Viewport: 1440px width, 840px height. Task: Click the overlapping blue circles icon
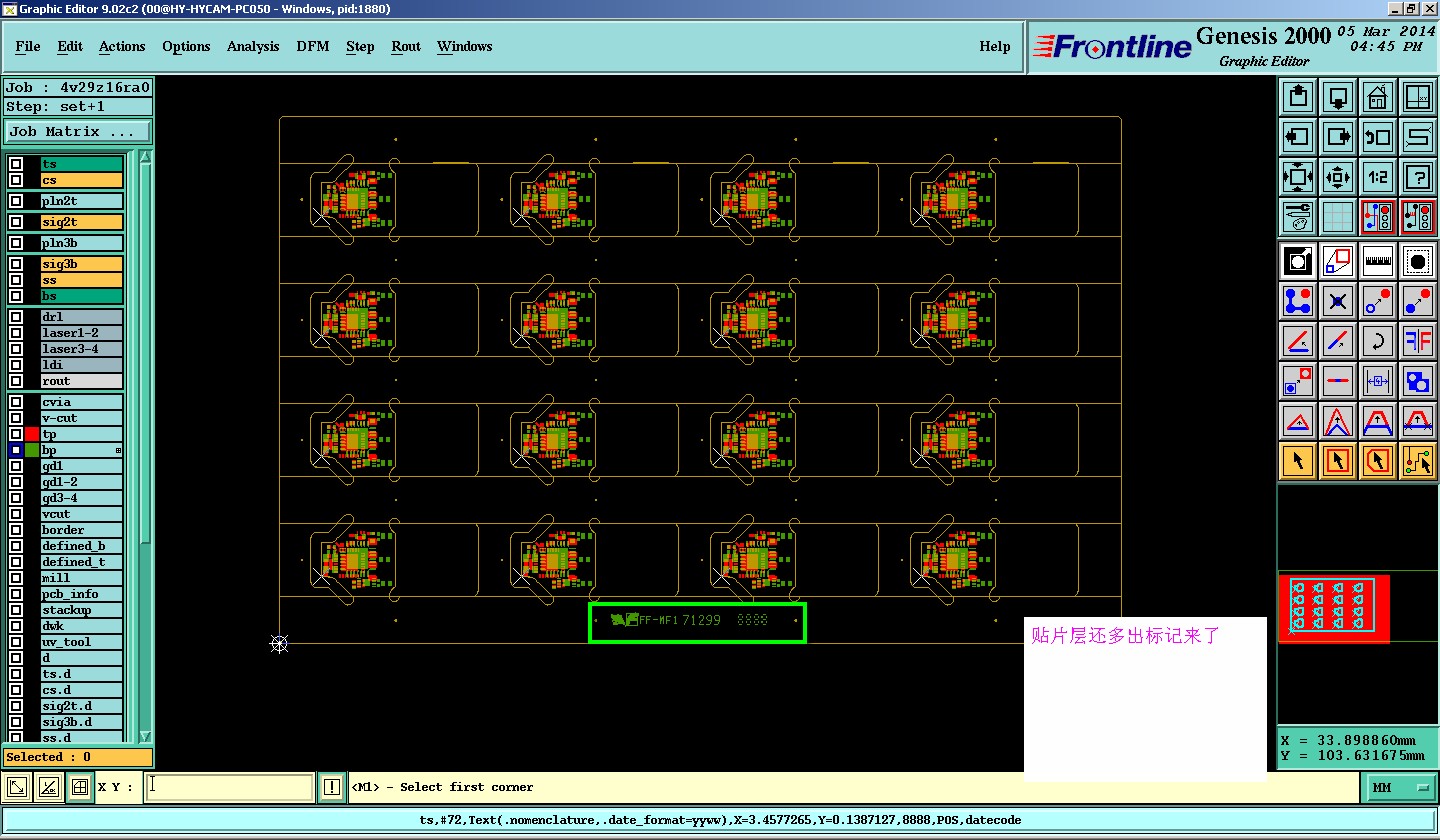point(1417,381)
